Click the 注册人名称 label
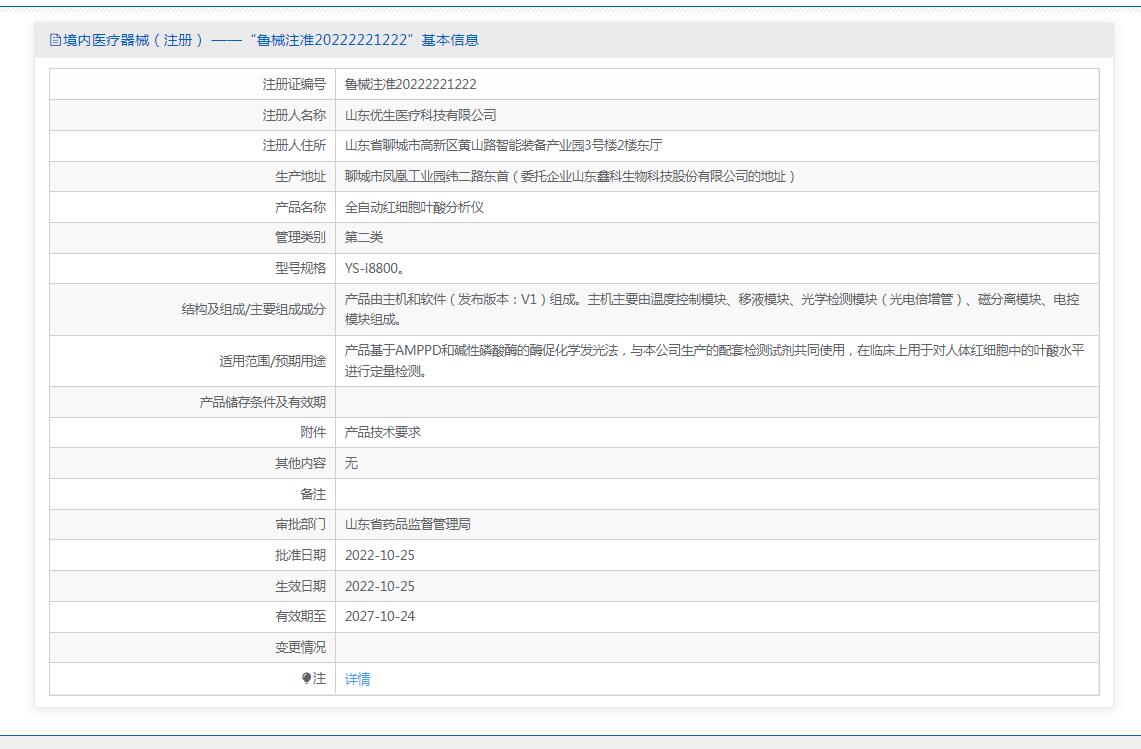Screen dimensions: 1141x749 [x=294, y=115]
